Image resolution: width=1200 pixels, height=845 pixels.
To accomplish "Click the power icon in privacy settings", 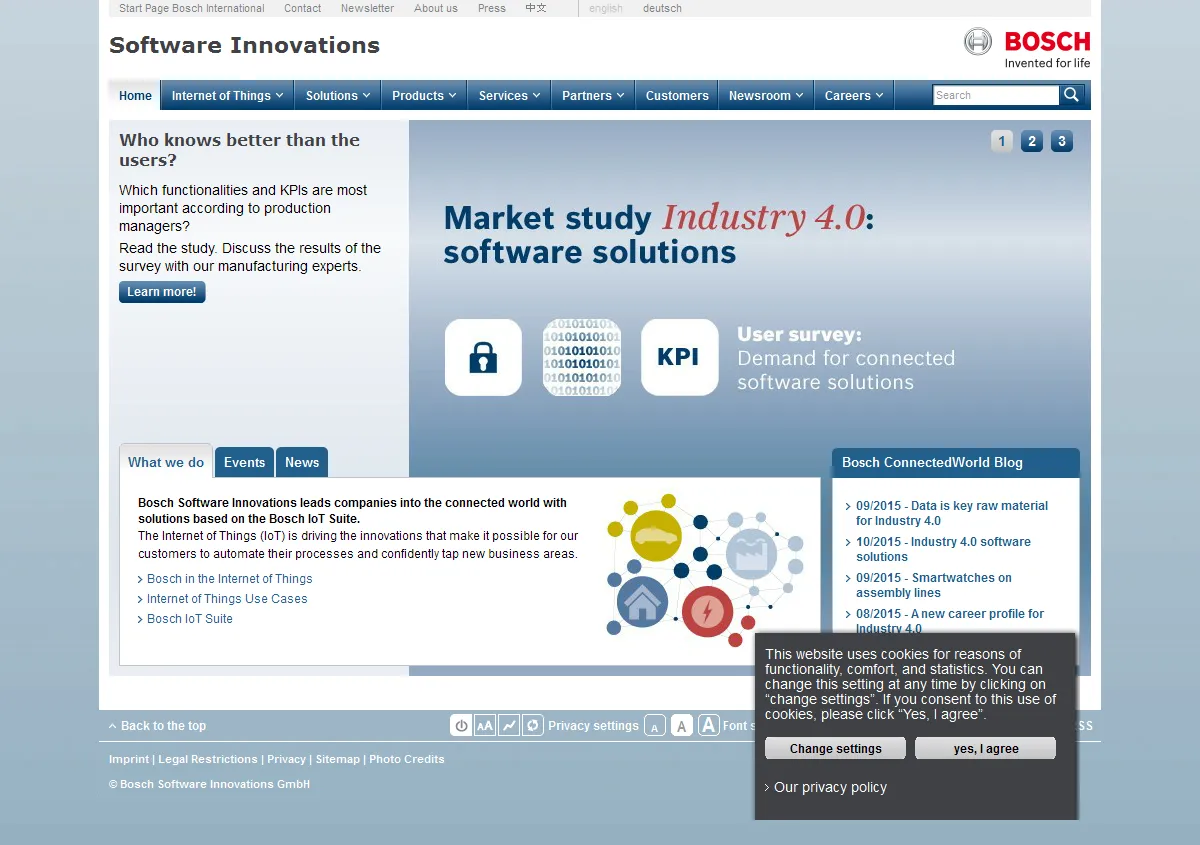I will pos(461,726).
